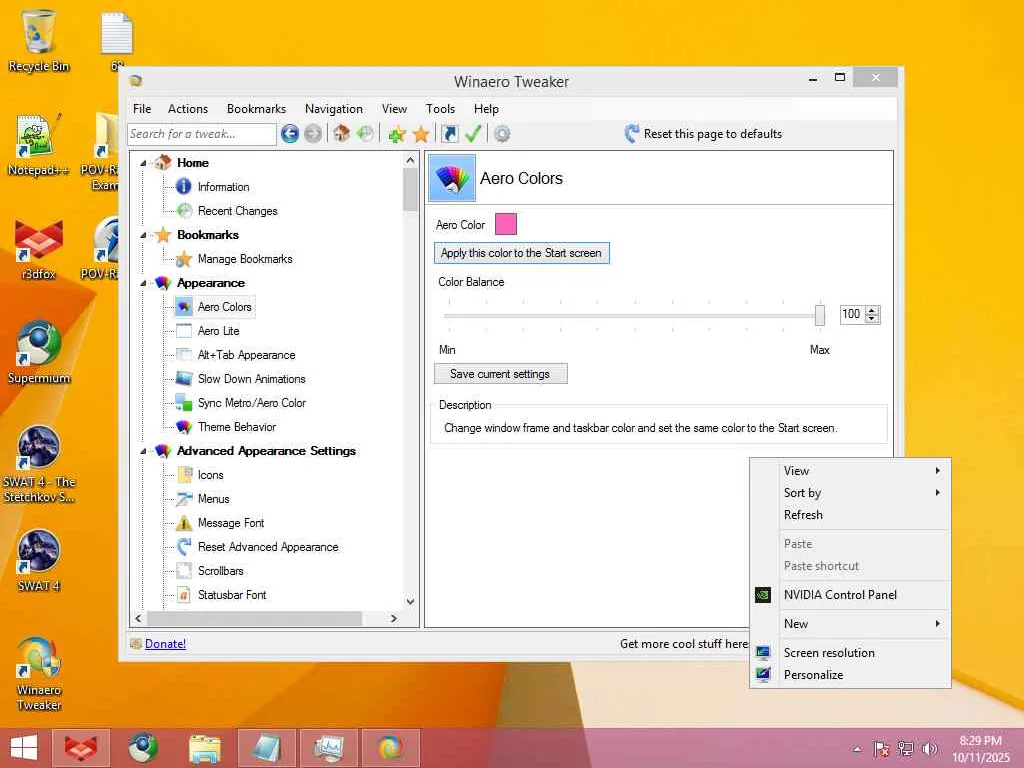Click the Action Center flag tray icon
This screenshot has height=768, width=1024.
[881, 749]
